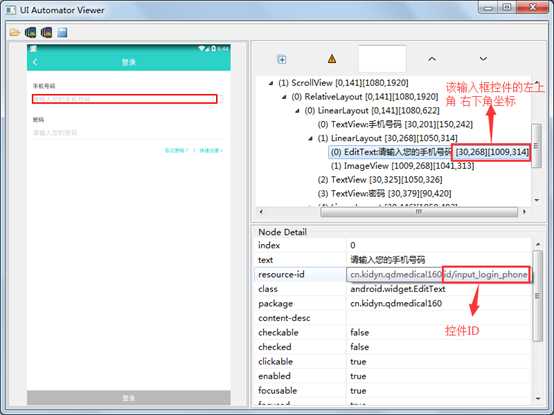
Task: Collapse the ScrollView tree node
Action: tap(271, 83)
